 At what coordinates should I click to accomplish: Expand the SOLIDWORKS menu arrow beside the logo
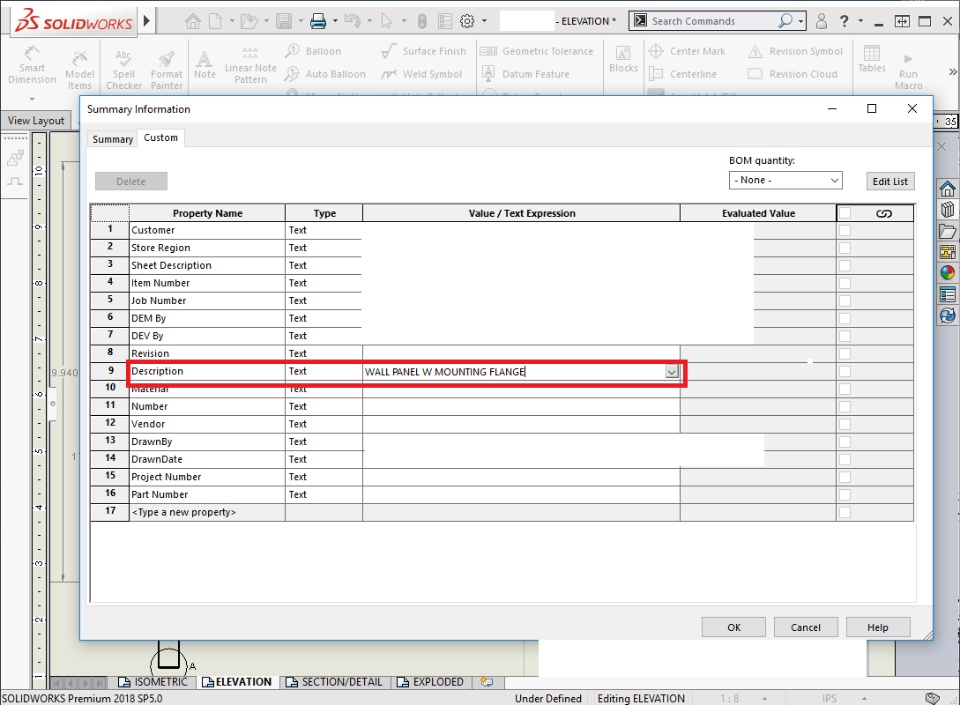(x=147, y=21)
